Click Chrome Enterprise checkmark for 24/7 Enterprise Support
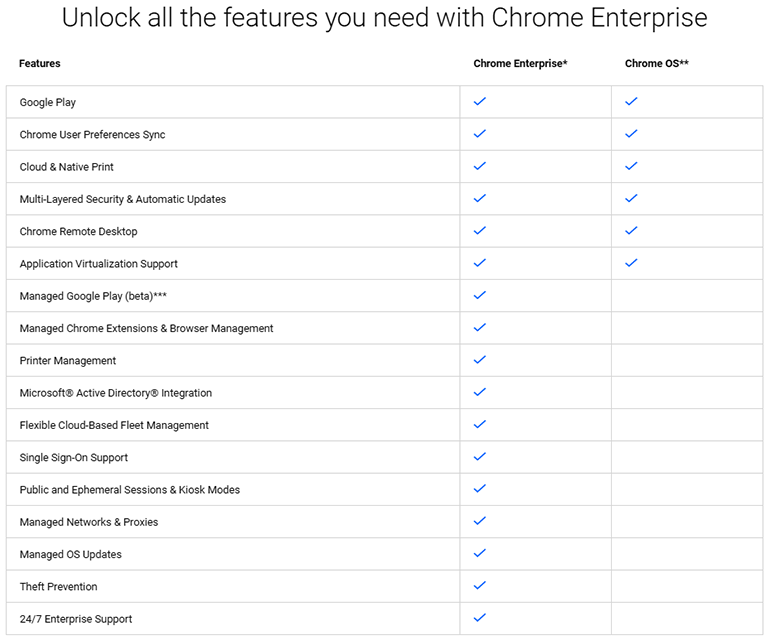The width and height of the screenshot is (770, 640). pos(480,618)
